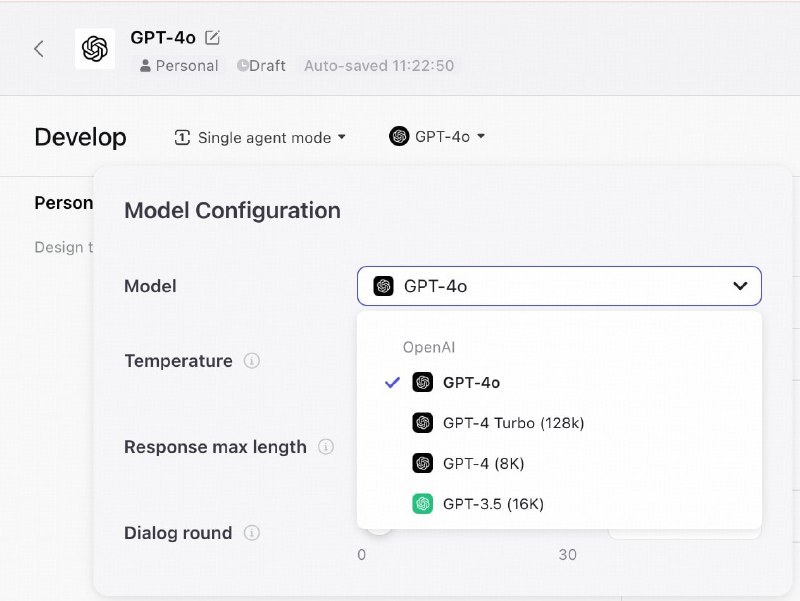The height and width of the screenshot is (601, 800).
Task: Click the Draft status badge
Action: [261, 66]
